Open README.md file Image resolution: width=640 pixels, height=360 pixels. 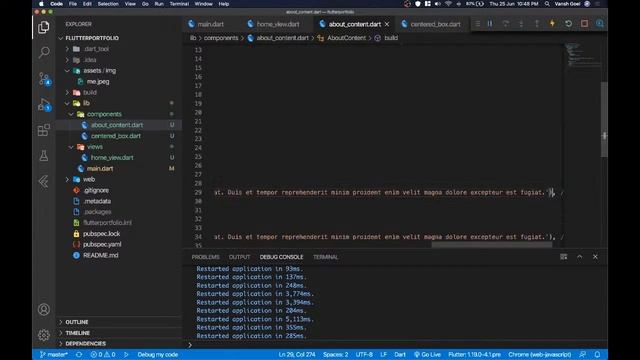coord(100,256)
